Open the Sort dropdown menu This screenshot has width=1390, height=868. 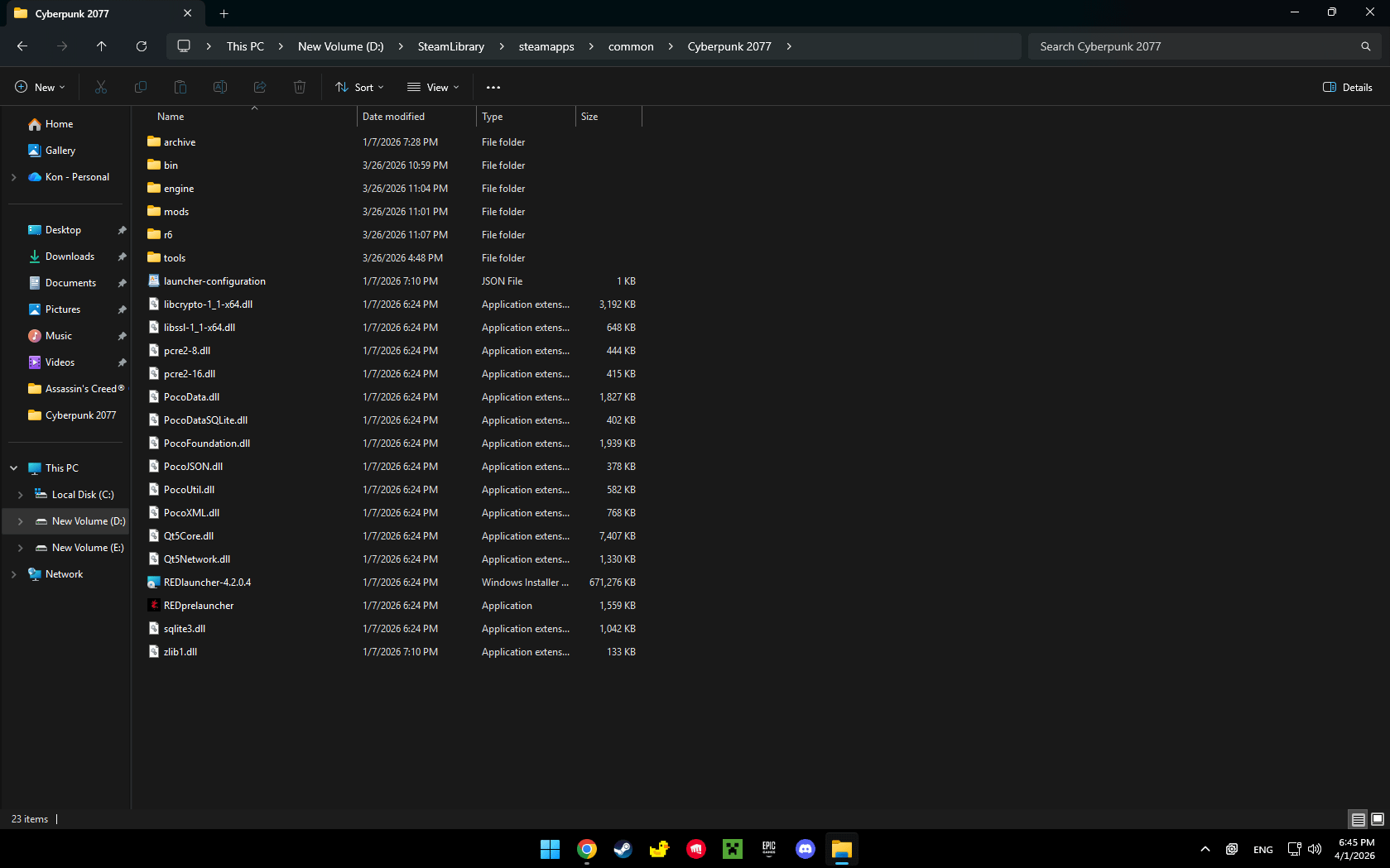click(359, 87)
